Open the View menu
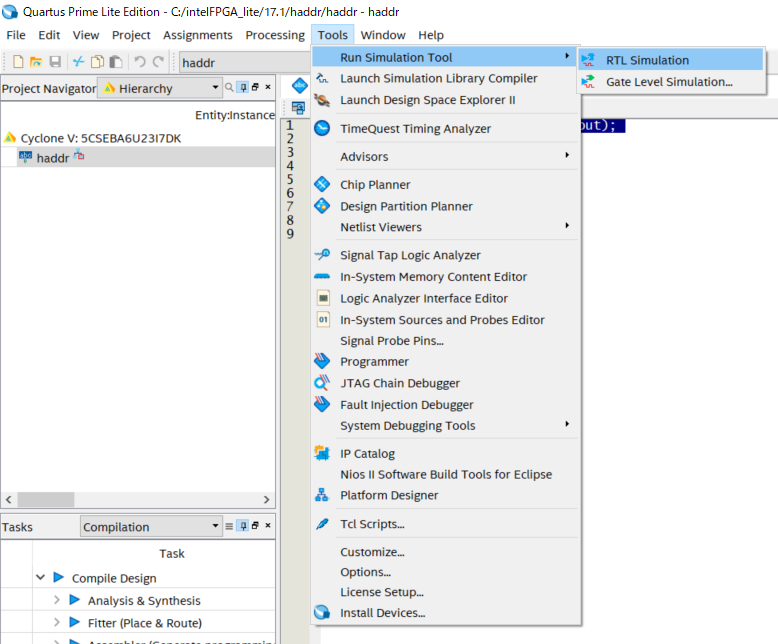This screenshot has width=778, height=644. [x=86, y=35]
